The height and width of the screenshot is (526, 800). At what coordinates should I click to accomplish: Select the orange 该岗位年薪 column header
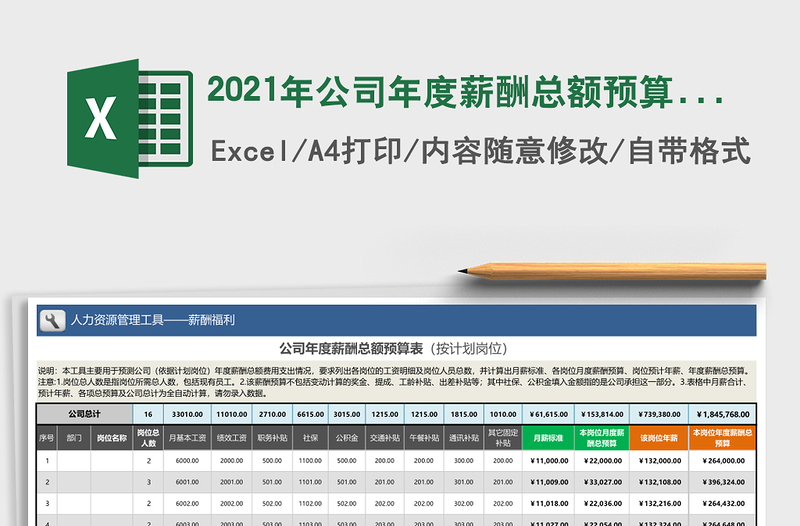coord(656,438)
